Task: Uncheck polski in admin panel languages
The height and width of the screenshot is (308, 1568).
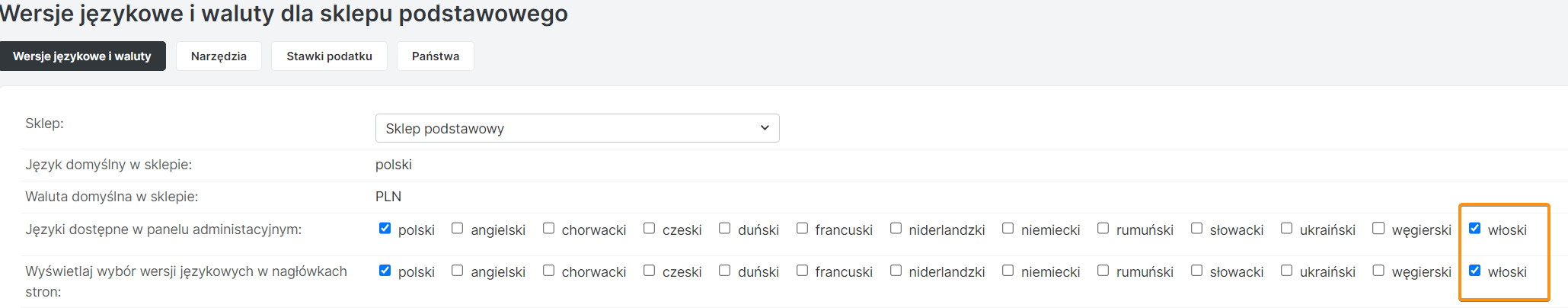Action: [x=385, y=229]
